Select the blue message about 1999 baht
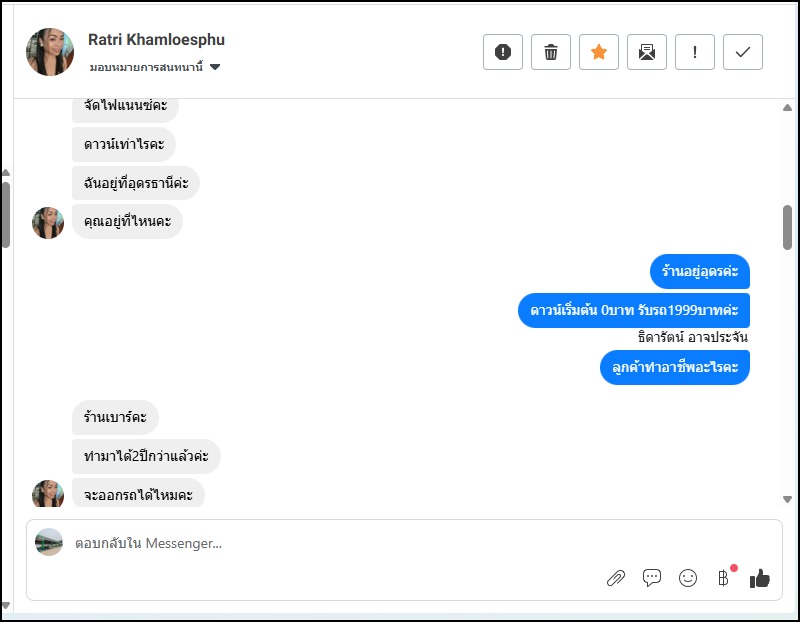Image resolution: width=800 pixels, height=622 pixels. (x=634, y=310)
